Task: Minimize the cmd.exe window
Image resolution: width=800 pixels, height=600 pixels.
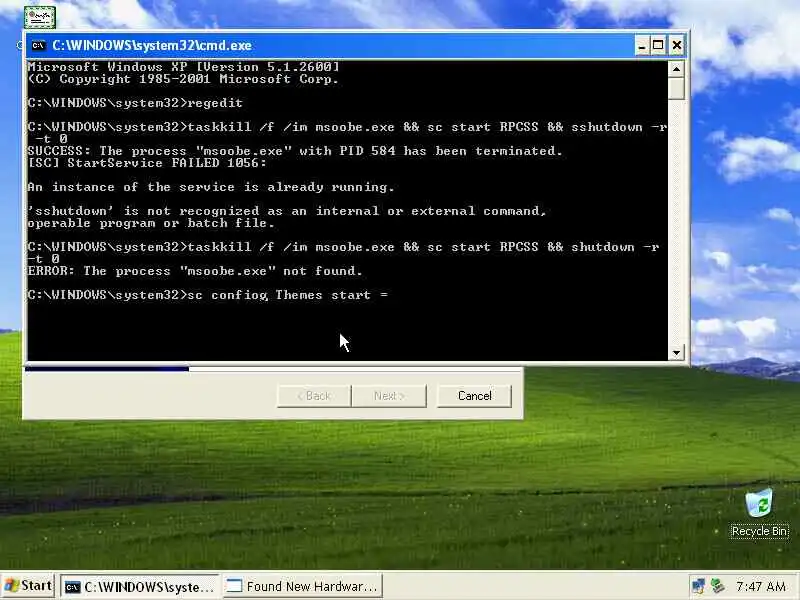Action: point(642,45)
